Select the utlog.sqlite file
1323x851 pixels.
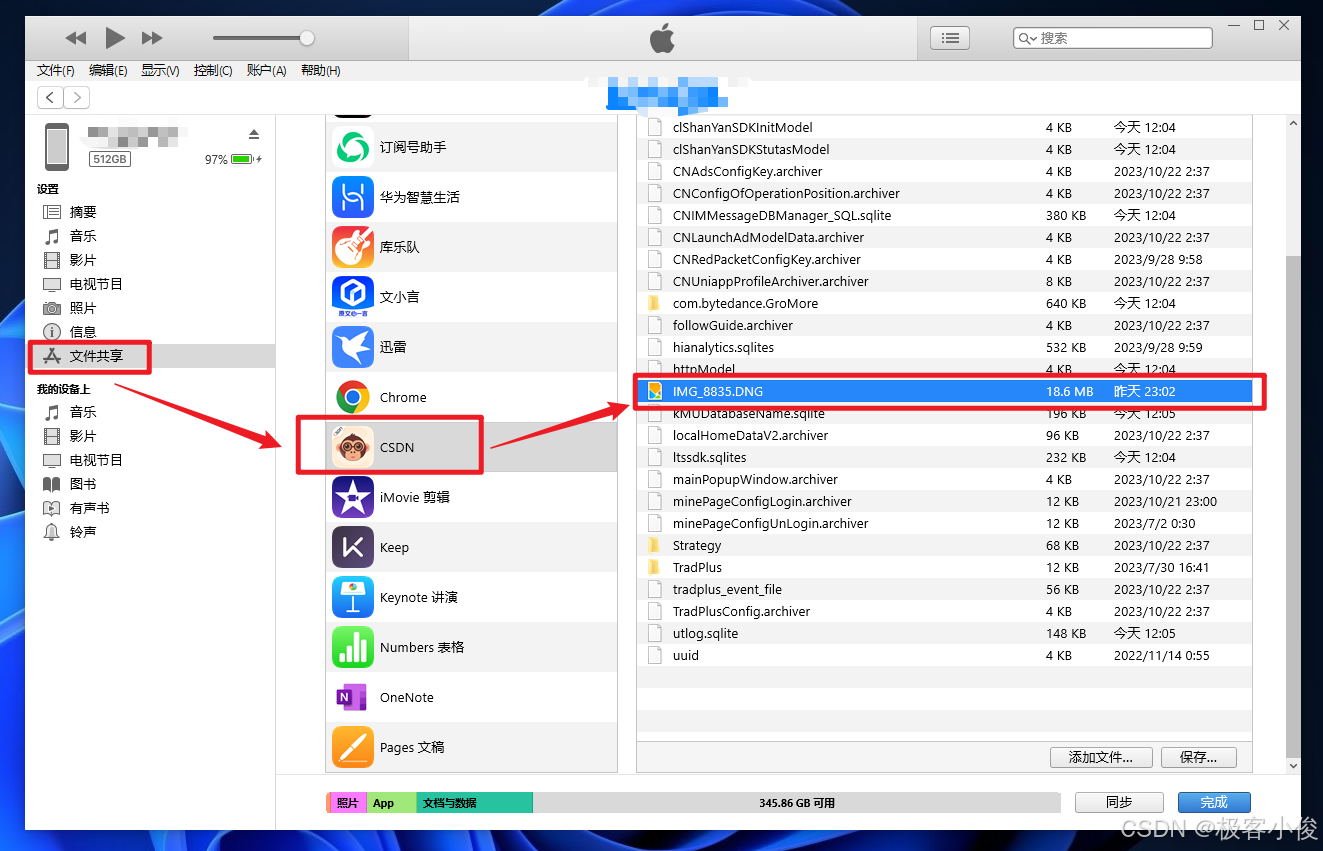click(x=944, y=633)
